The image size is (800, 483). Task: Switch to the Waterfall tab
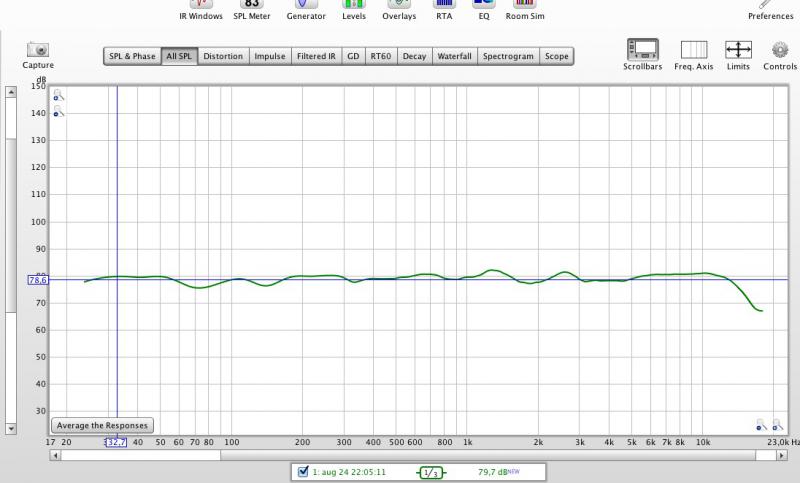(x=454, y=56)
